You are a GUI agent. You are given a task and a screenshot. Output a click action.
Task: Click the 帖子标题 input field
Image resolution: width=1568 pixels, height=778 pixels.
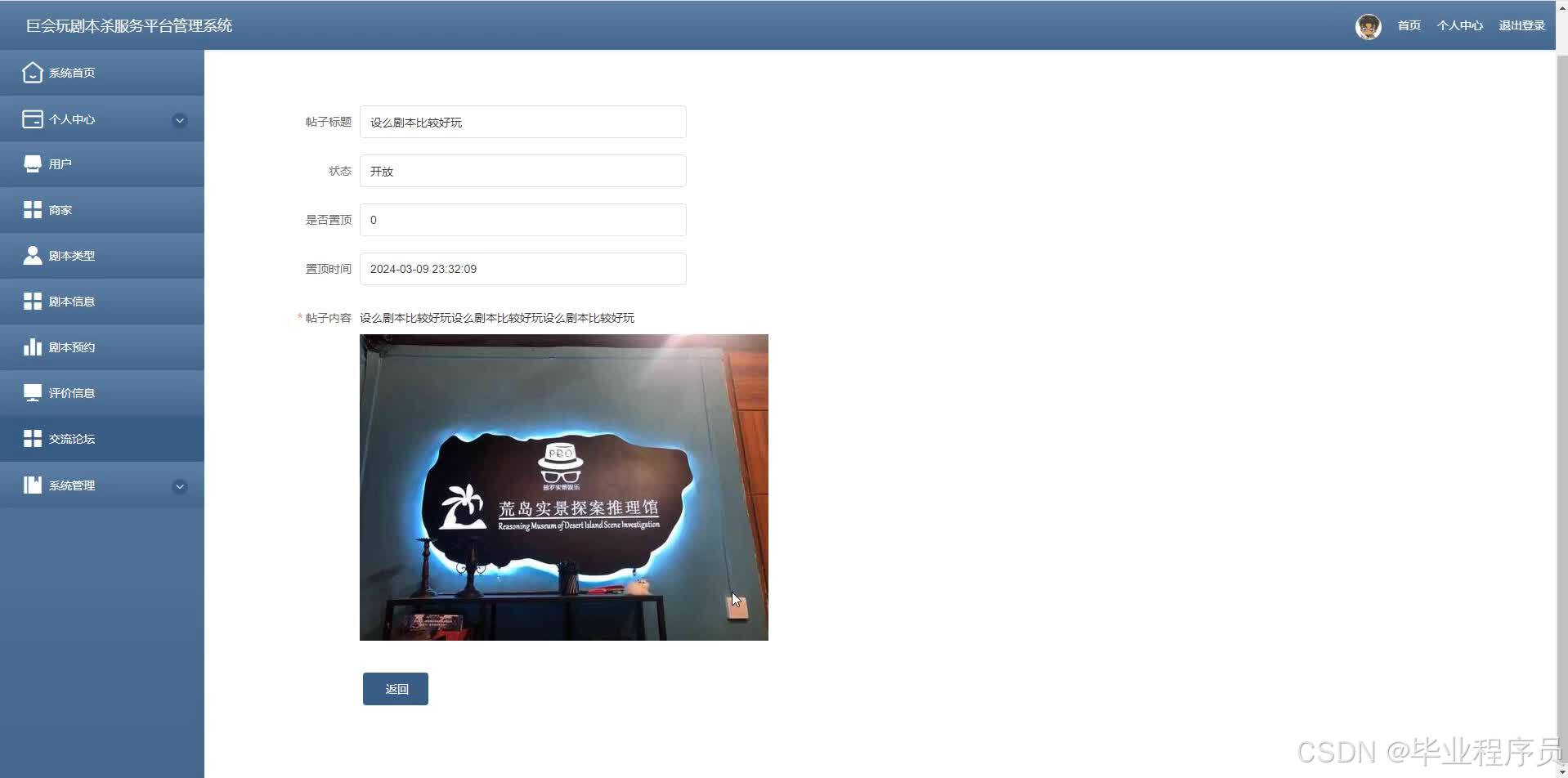coord(523,122)
